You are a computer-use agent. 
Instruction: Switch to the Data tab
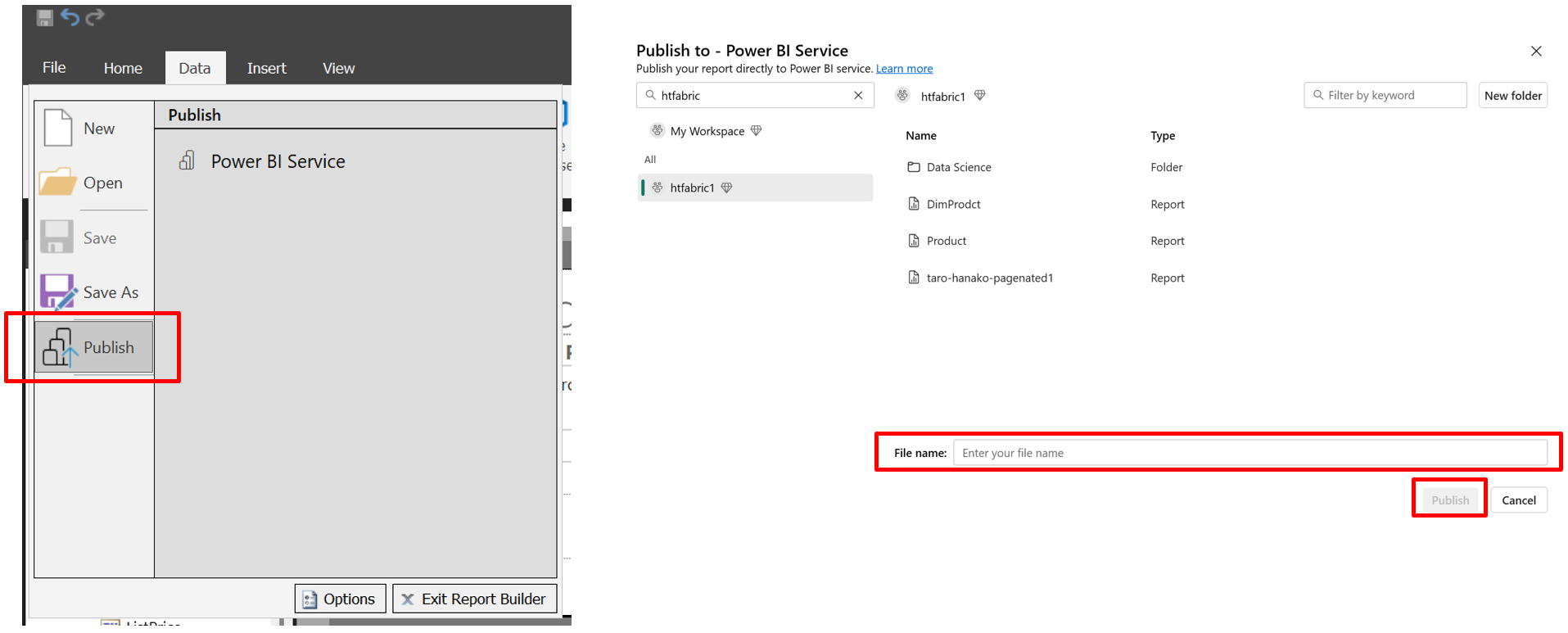pyautogui.click(x=195, y=68)
